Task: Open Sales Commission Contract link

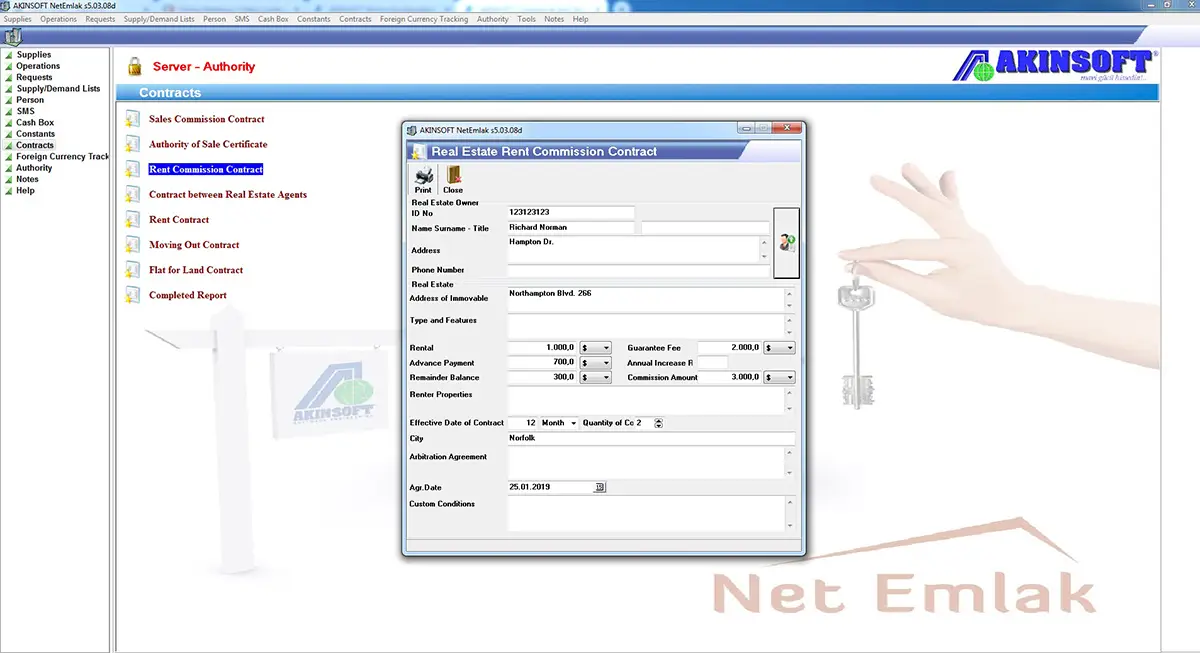Action: pyautogui.click(x=207, y=119)
